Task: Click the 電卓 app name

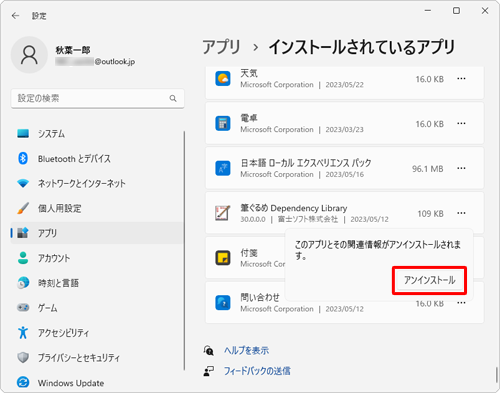Action: (x=249, y=118)
